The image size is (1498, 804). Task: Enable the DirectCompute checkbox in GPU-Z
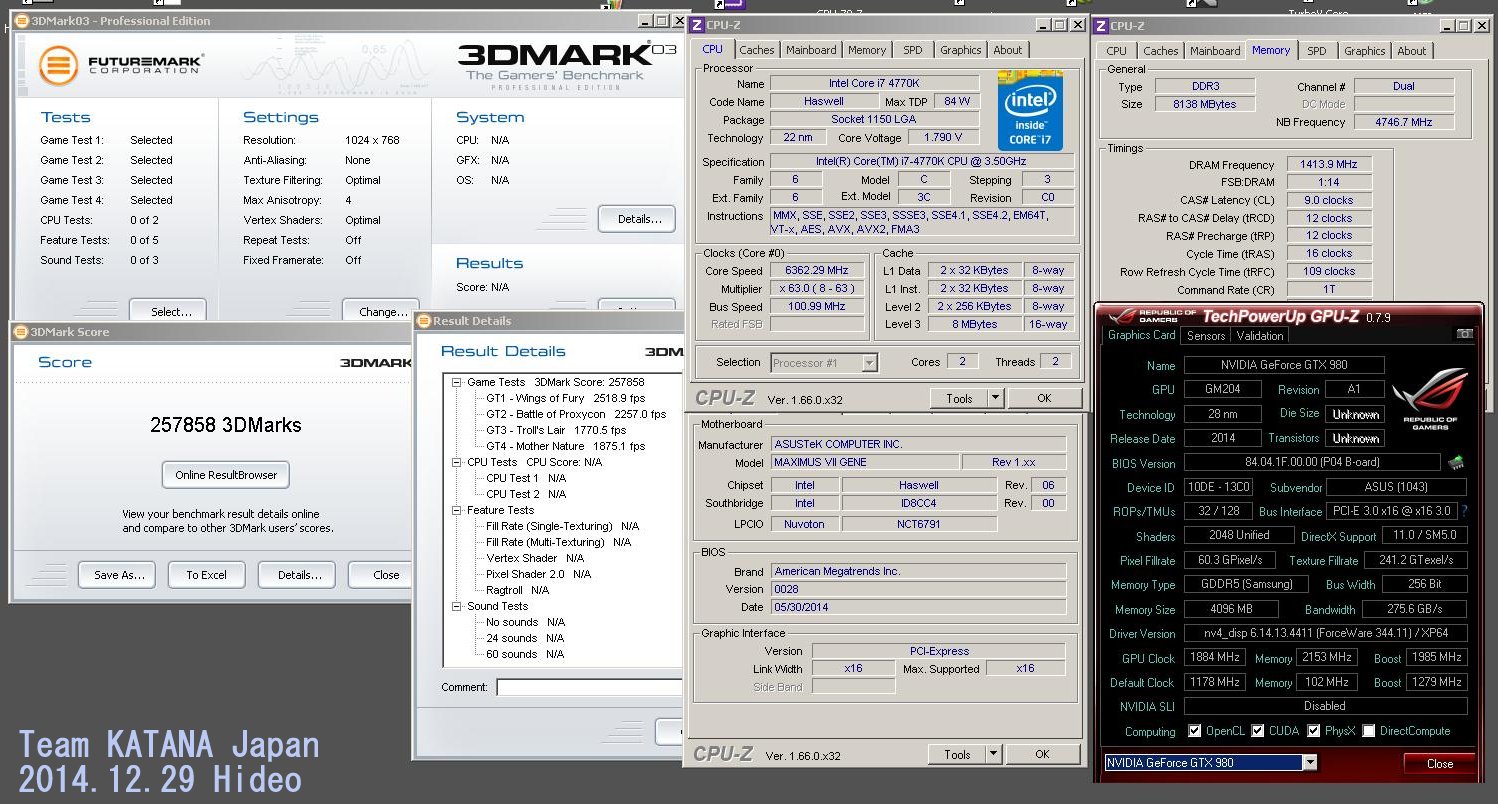1368,731
